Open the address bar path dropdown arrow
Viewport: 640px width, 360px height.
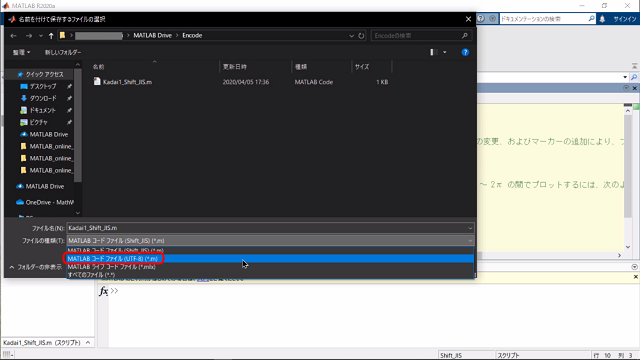[x=351, y=36]
